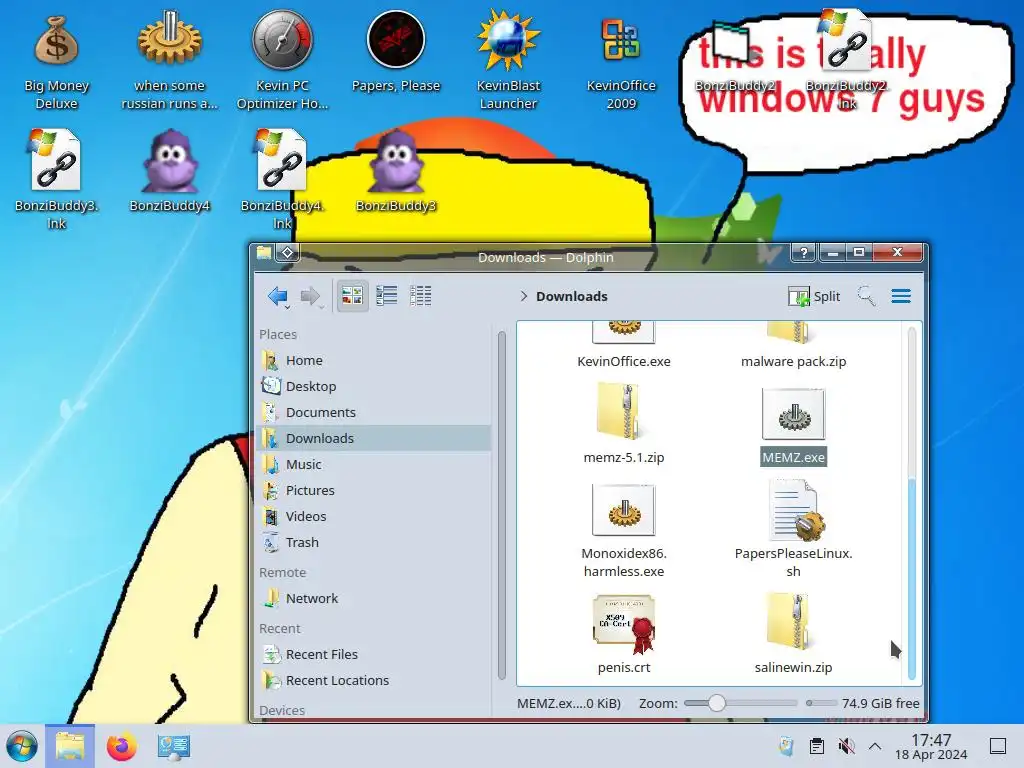Click Dolphin file manager taskbar icon
Screen dimensions: 1024x768
coord(70,746)
